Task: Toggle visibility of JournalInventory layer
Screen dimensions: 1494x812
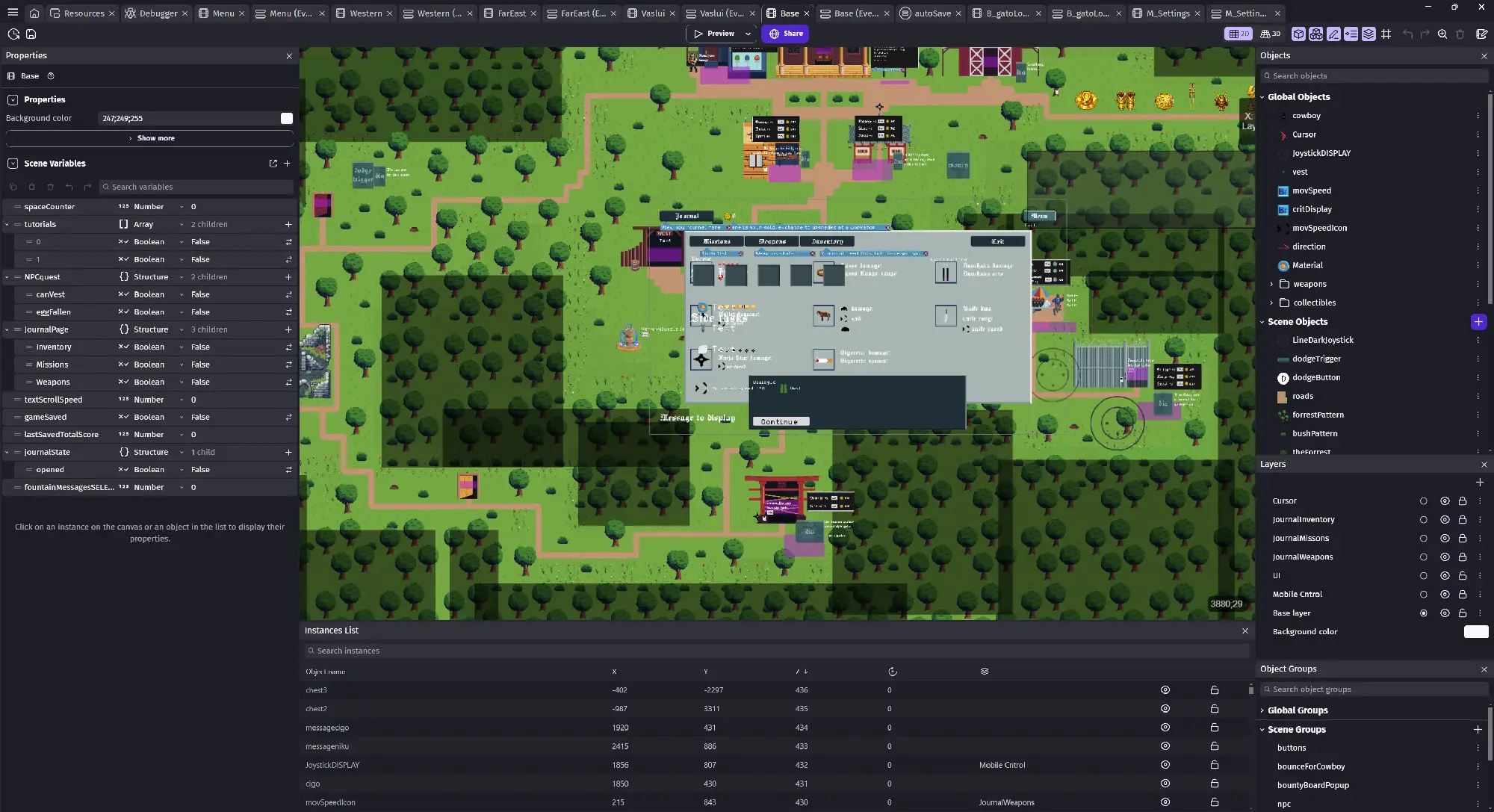Action: pyautogui.click(x=1445, y=520)
